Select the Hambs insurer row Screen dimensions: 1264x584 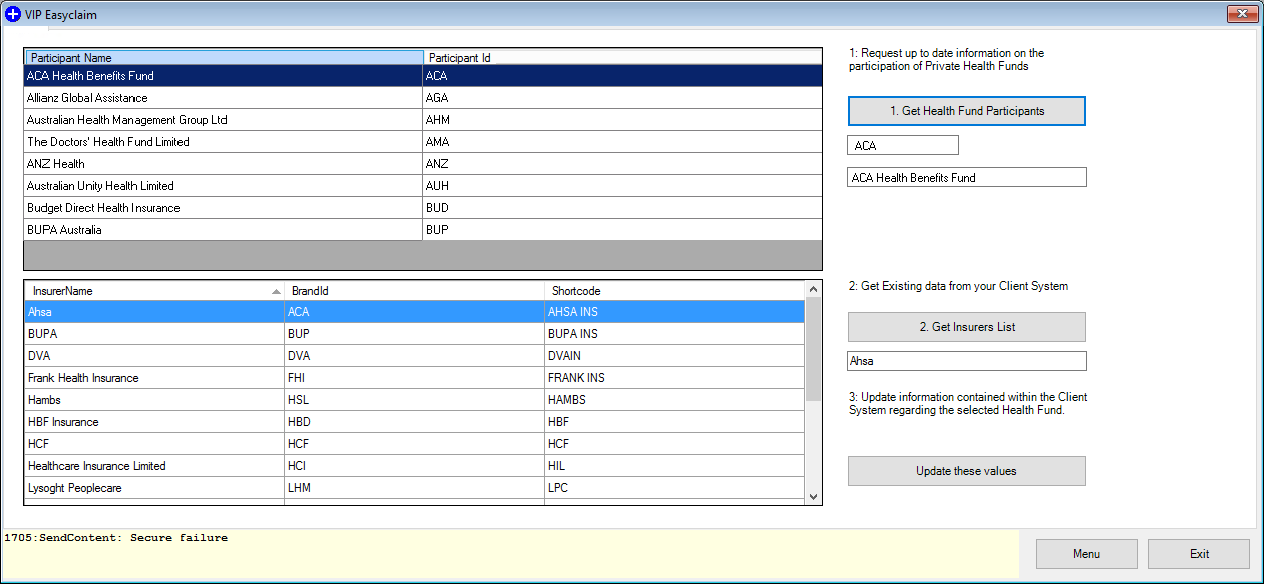[x=415, y=400]
